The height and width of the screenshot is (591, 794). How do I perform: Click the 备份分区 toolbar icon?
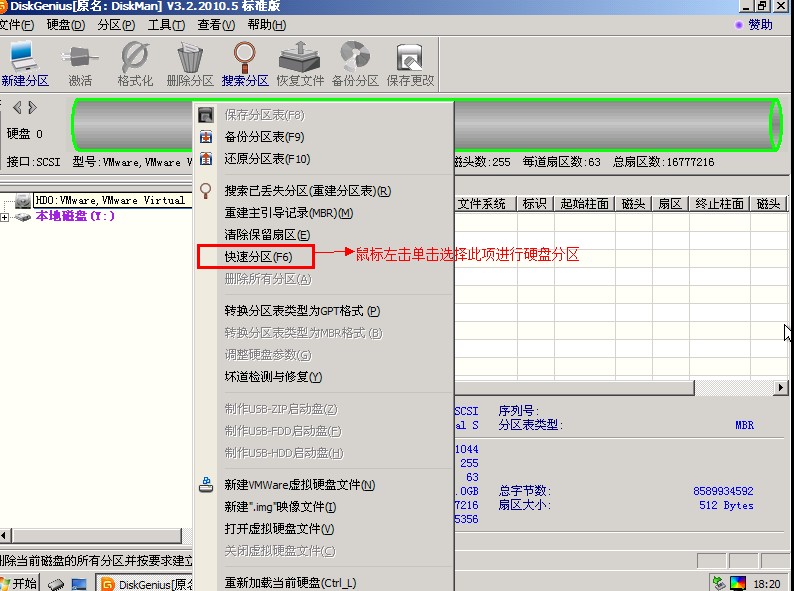355,64
